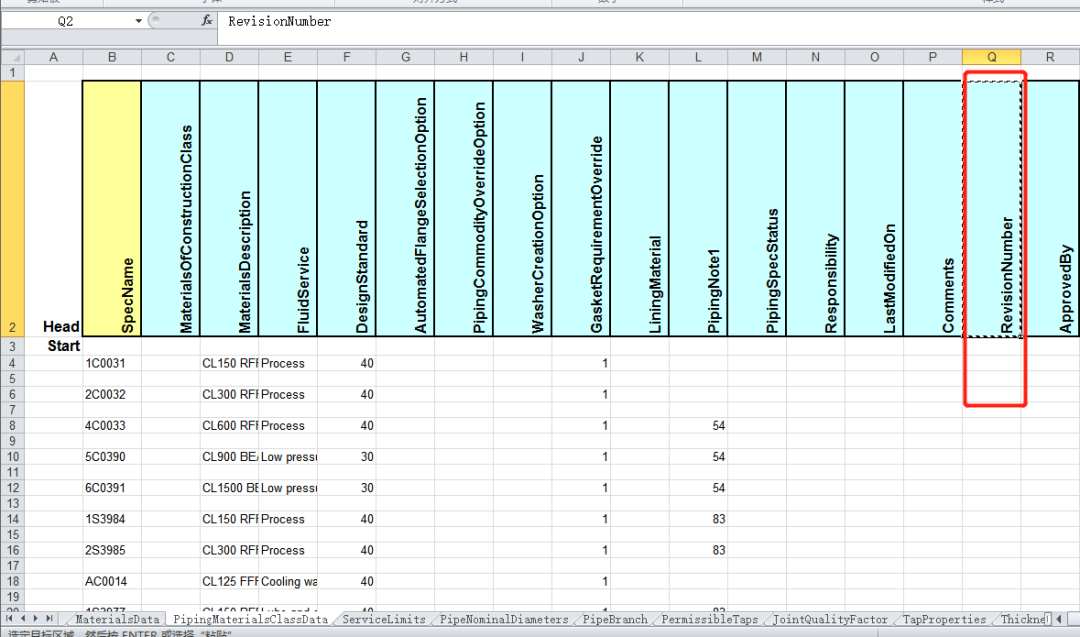This screenshot has height=637, width=1080.
Task: Click PipingNote1 value 83 in row 14
Action: (698, 519)
